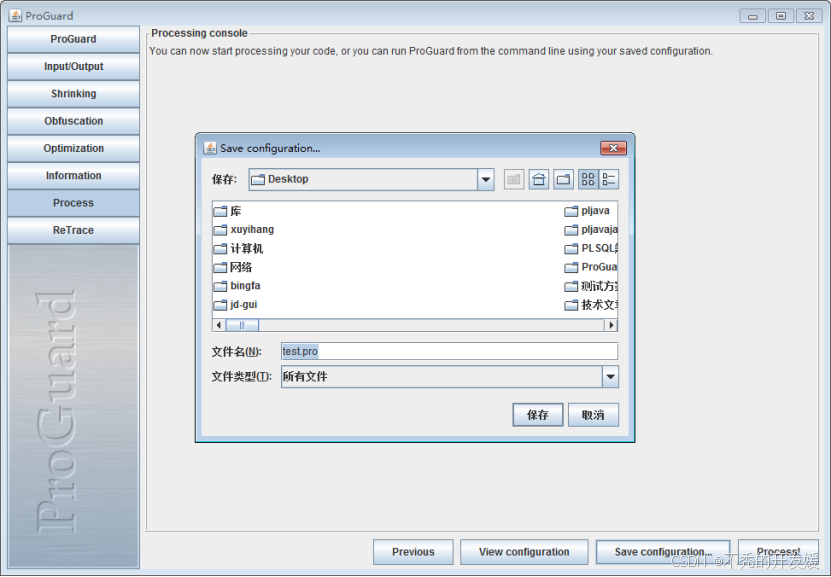Viewport: 831px width, 577px height.
Task: Select the 技术文 folder
Action: tap(591, 305)
